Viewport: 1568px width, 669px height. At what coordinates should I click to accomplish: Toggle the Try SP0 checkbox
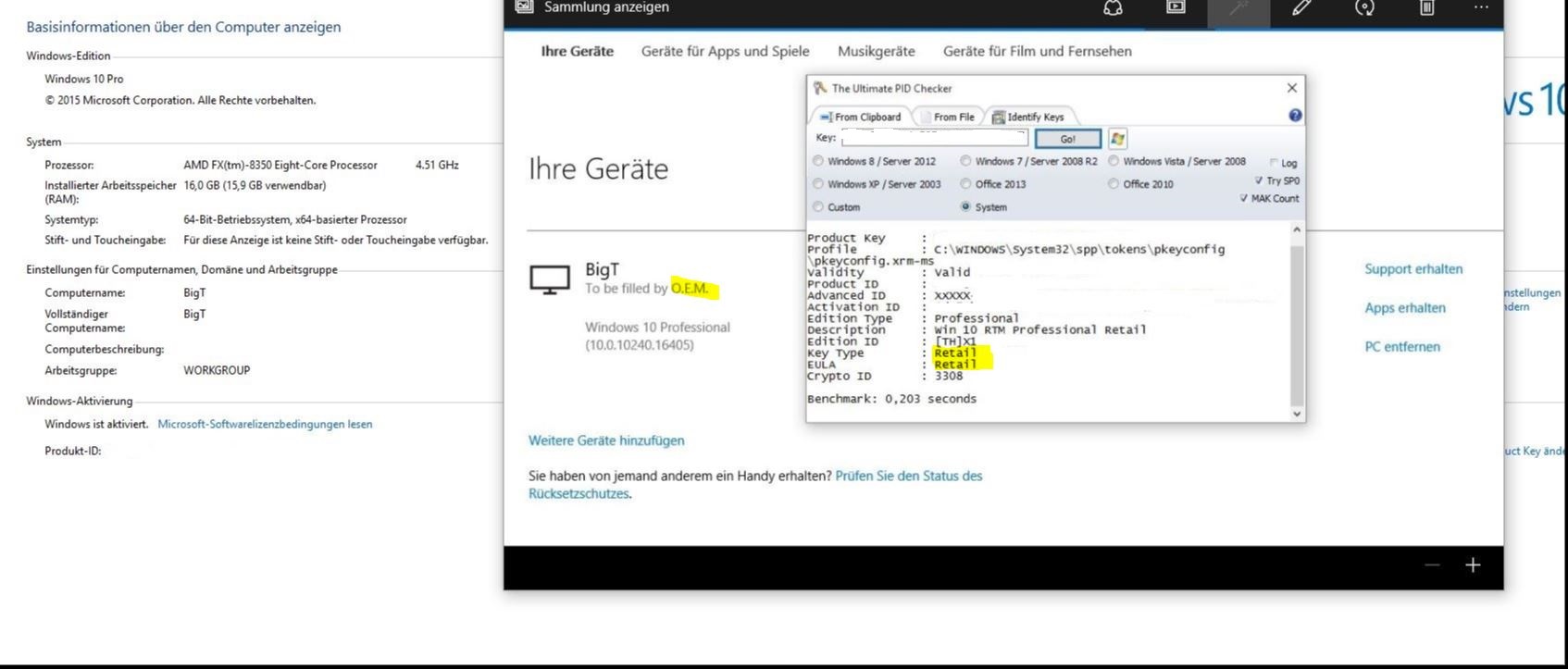(x=1259, y=180)
